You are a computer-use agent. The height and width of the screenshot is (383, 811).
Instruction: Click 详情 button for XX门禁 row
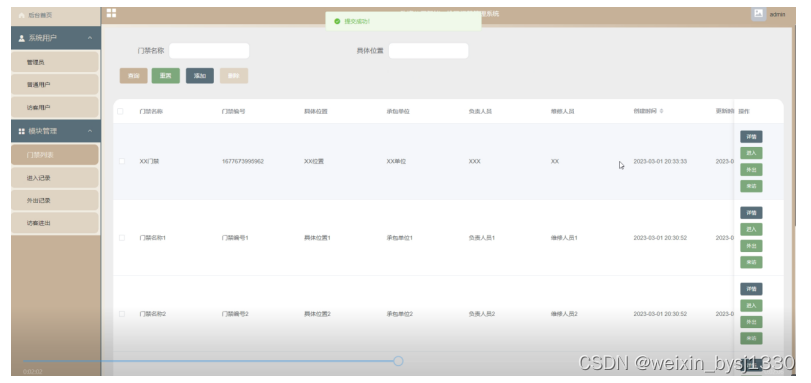[x=751, y=137]
